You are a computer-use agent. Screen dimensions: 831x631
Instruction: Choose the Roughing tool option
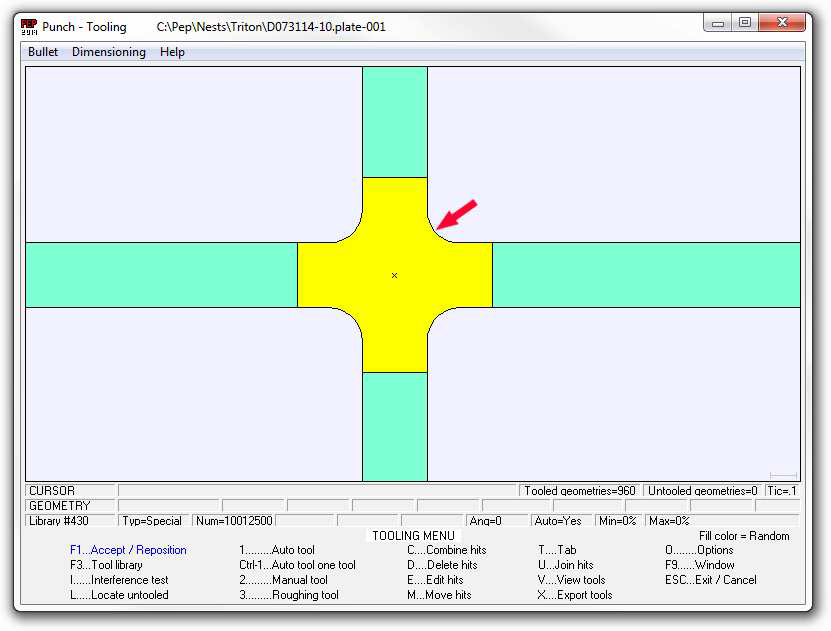tap(289, 595)
